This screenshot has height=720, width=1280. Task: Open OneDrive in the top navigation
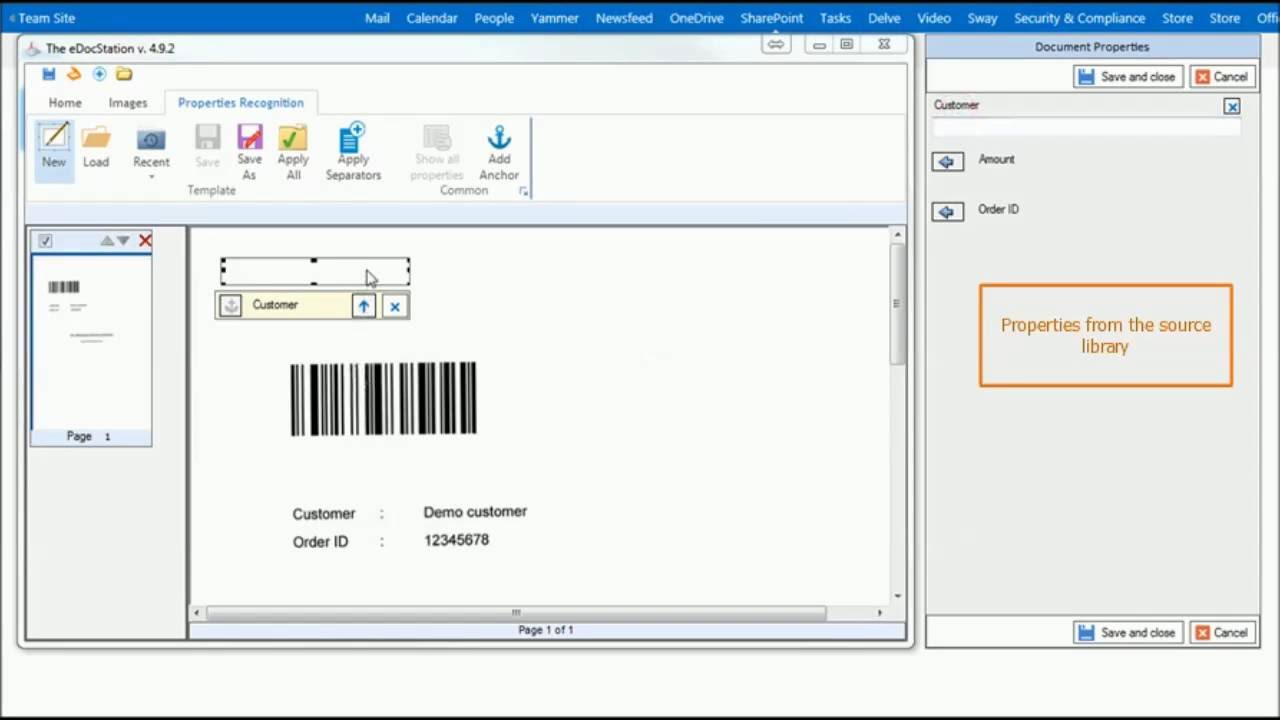pos(697,18)
